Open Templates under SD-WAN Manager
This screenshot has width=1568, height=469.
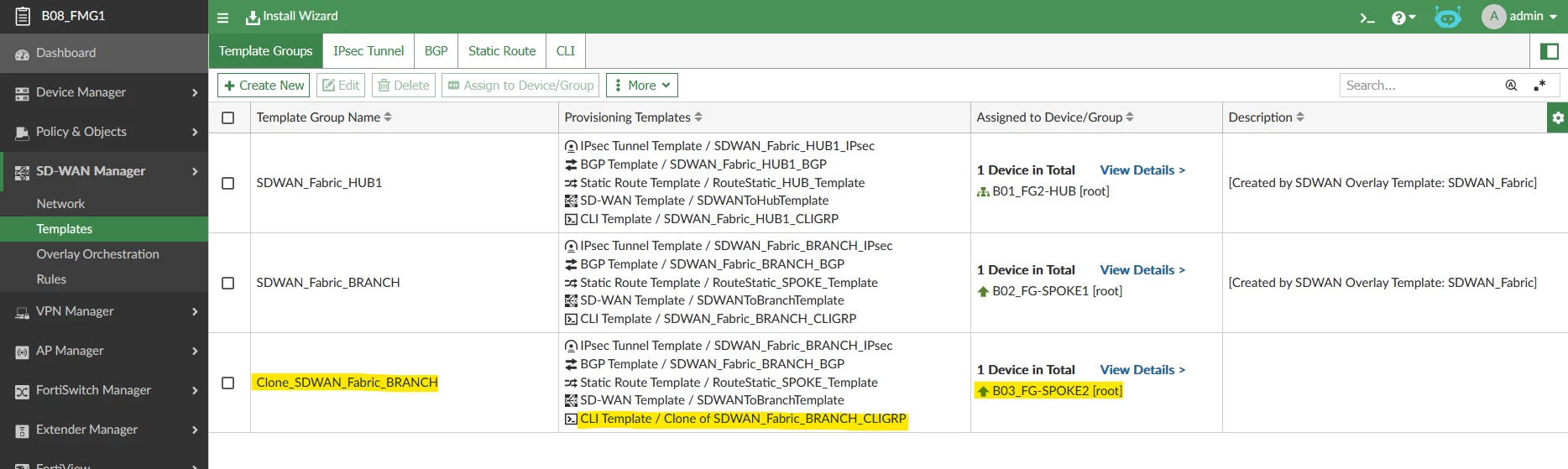click(104, 229)
